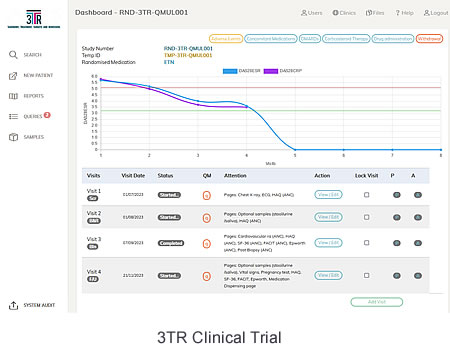Open the Search sidebar item
Viewport: 450px width, 360px height.
click(x=25, y=55)
